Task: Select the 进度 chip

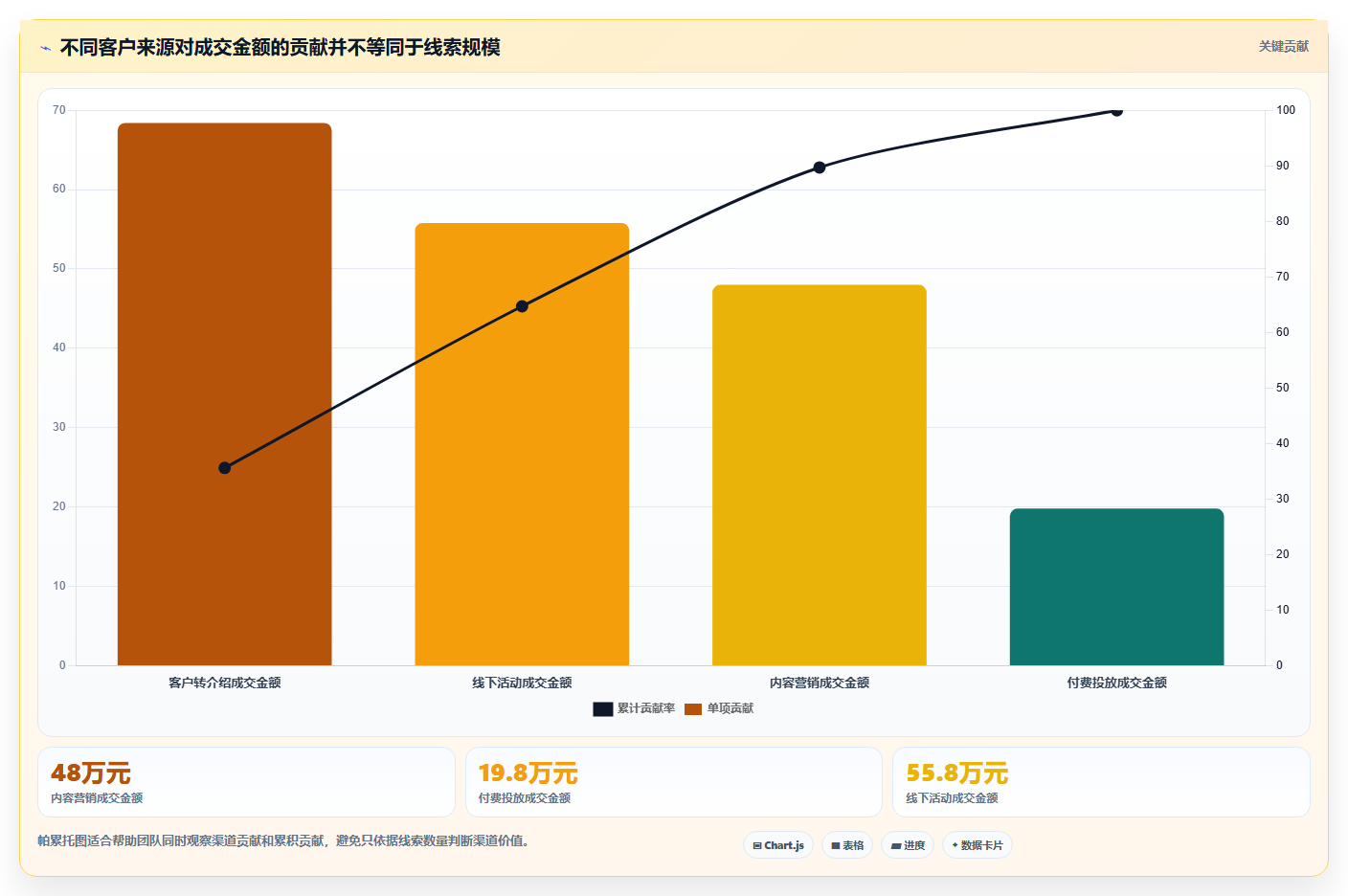Action: 908,845
